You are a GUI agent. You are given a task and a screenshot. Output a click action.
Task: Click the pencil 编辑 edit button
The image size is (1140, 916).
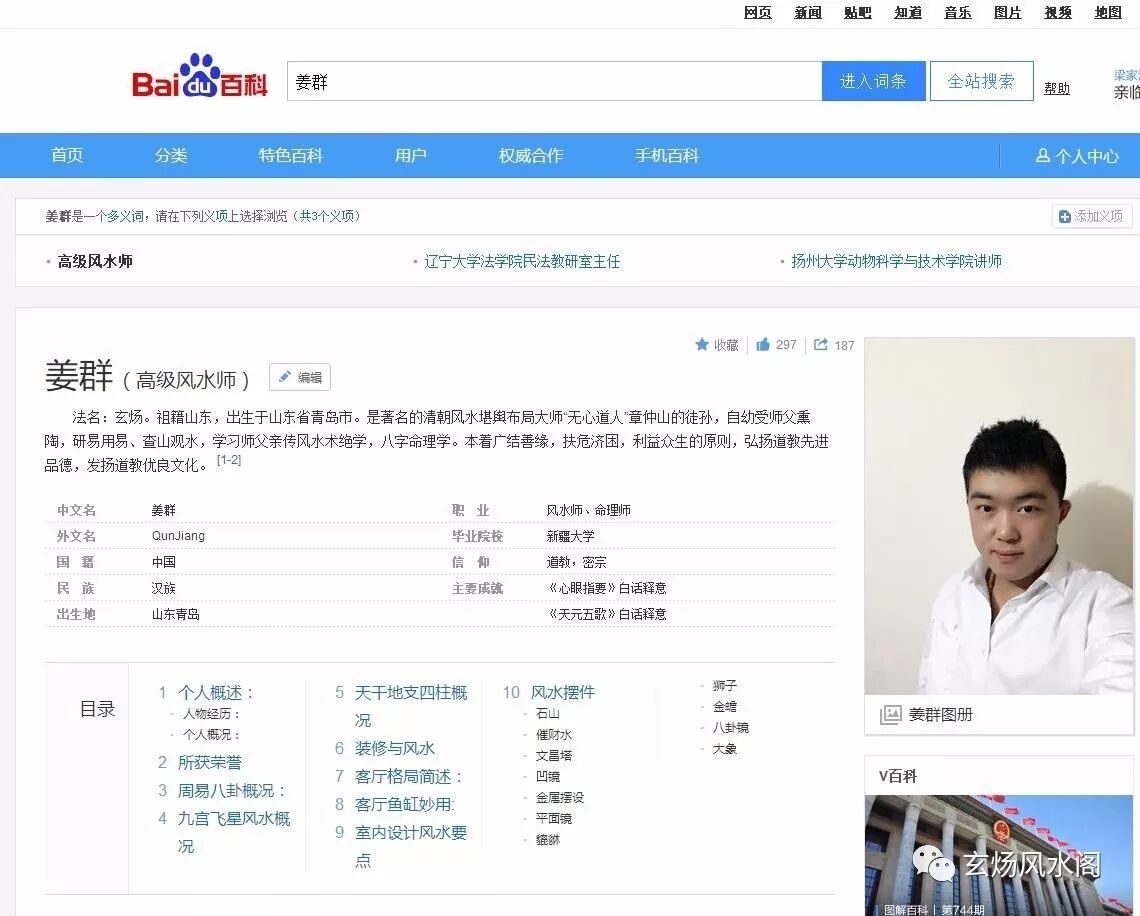tap(300, 377)
